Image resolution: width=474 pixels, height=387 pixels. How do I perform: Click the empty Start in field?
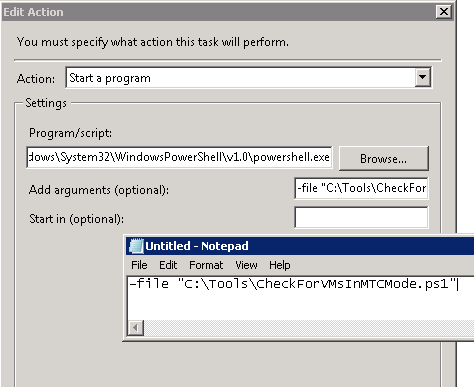click(361, 217)
